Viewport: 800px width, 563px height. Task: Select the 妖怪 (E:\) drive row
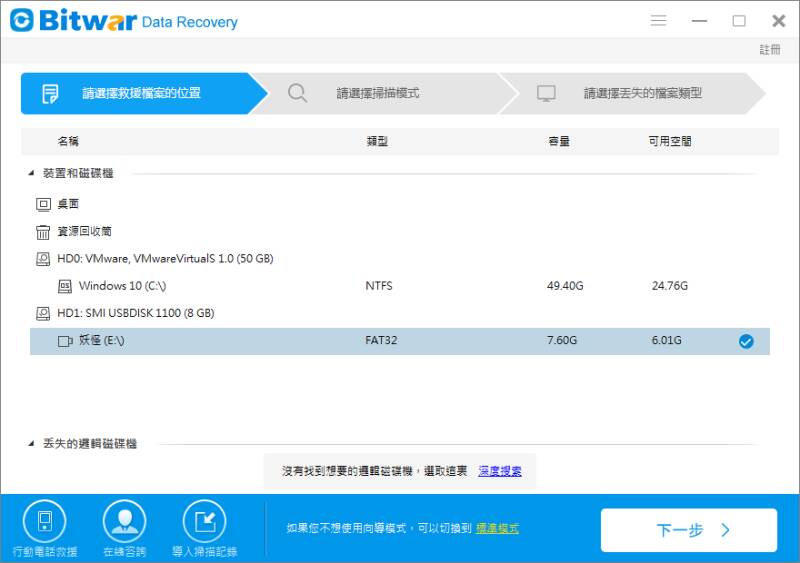tap(399, 341)
